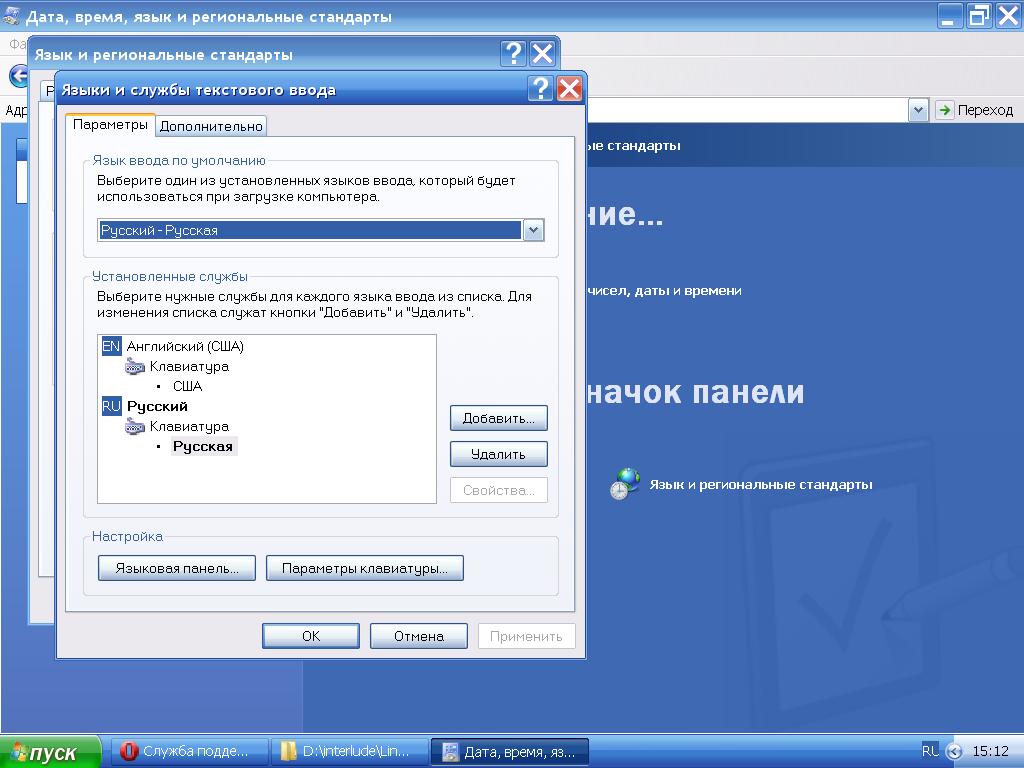This screenshot has width=1024, height=768.
Task: Click folder taskbar item D:\interlude
Action: [x=350, y=752]
